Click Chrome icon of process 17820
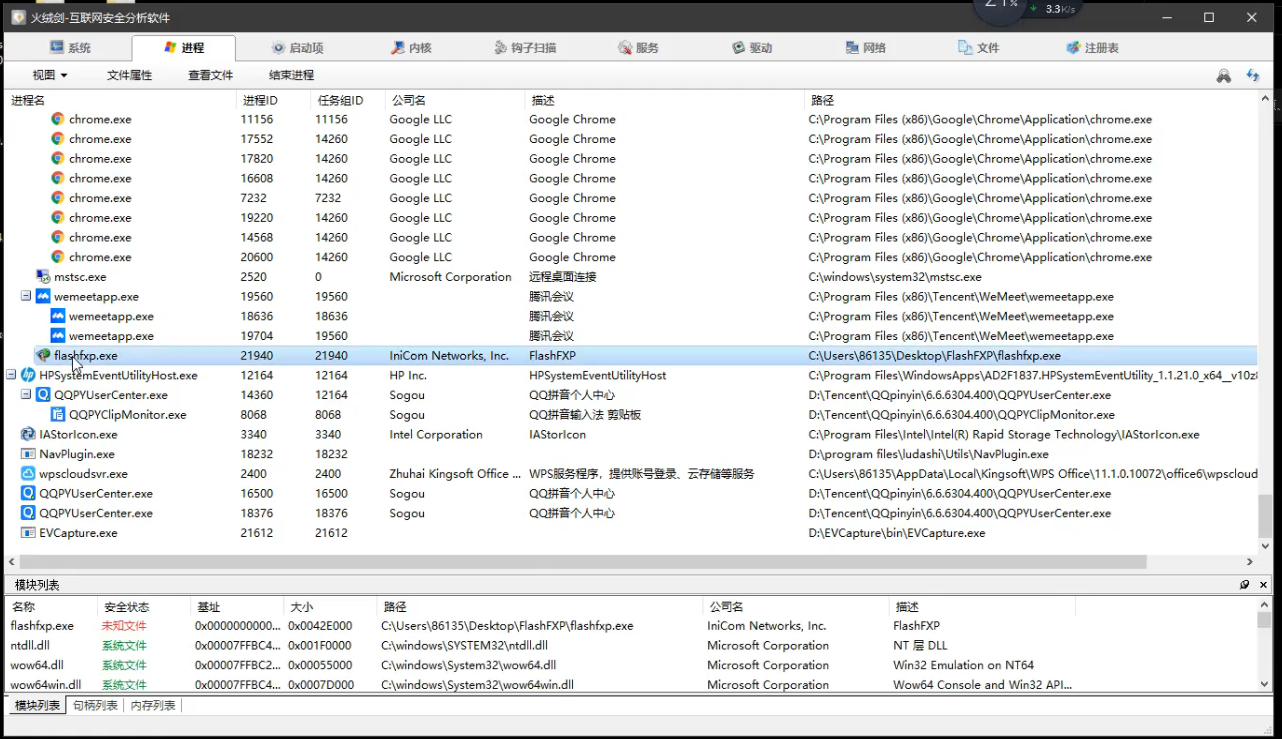The image size is (1282, 739). pyautogui.click(x=58, y=158)
